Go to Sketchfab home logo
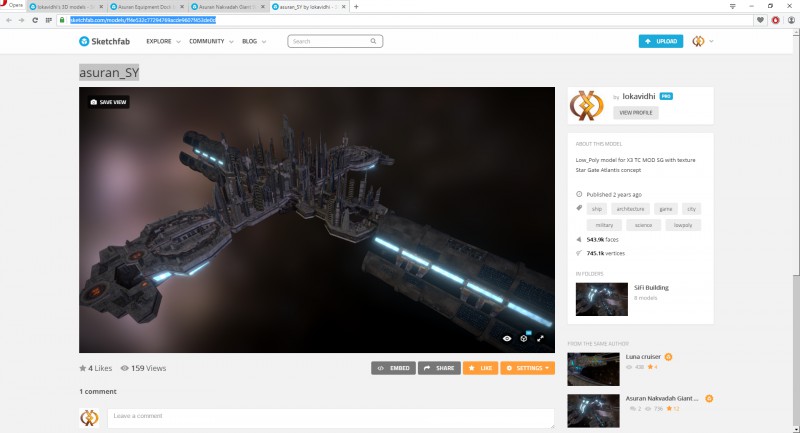800x433 pixels. 105,41
